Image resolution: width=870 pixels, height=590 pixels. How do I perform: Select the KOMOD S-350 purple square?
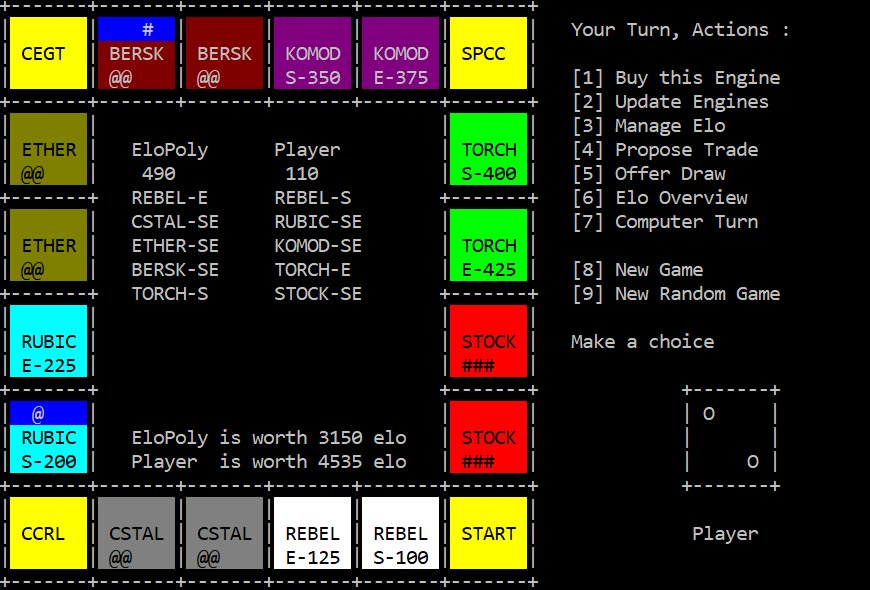tap(312, 53)
